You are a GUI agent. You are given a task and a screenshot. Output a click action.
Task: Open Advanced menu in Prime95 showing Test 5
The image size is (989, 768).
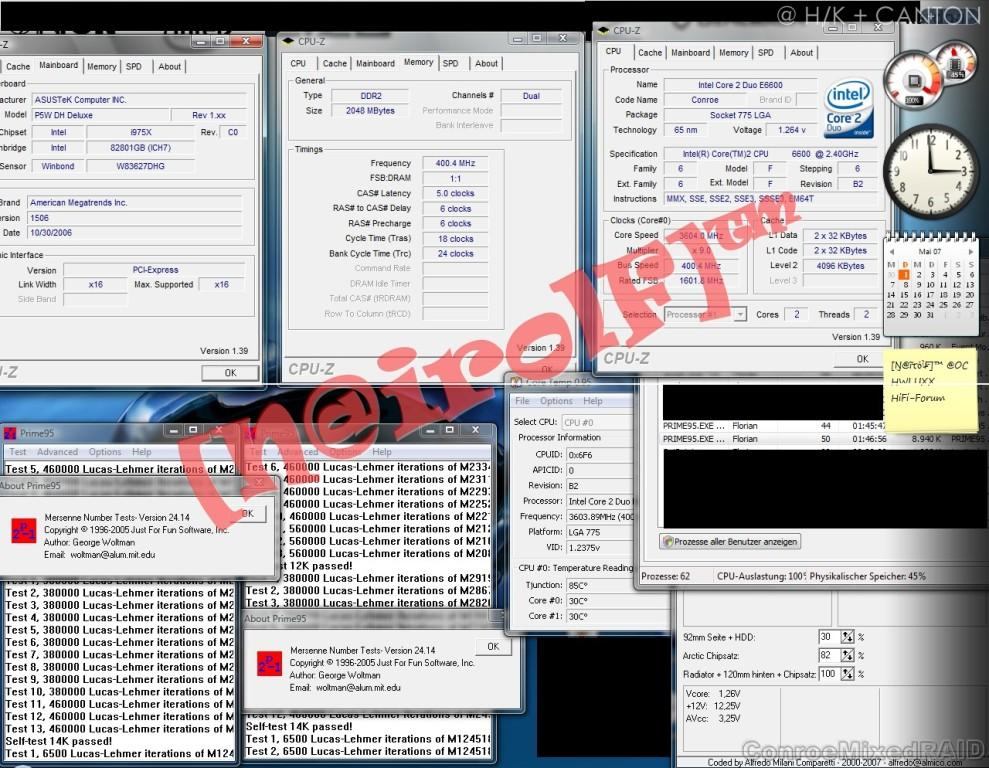pyautogui.click(x=57, y=452)
